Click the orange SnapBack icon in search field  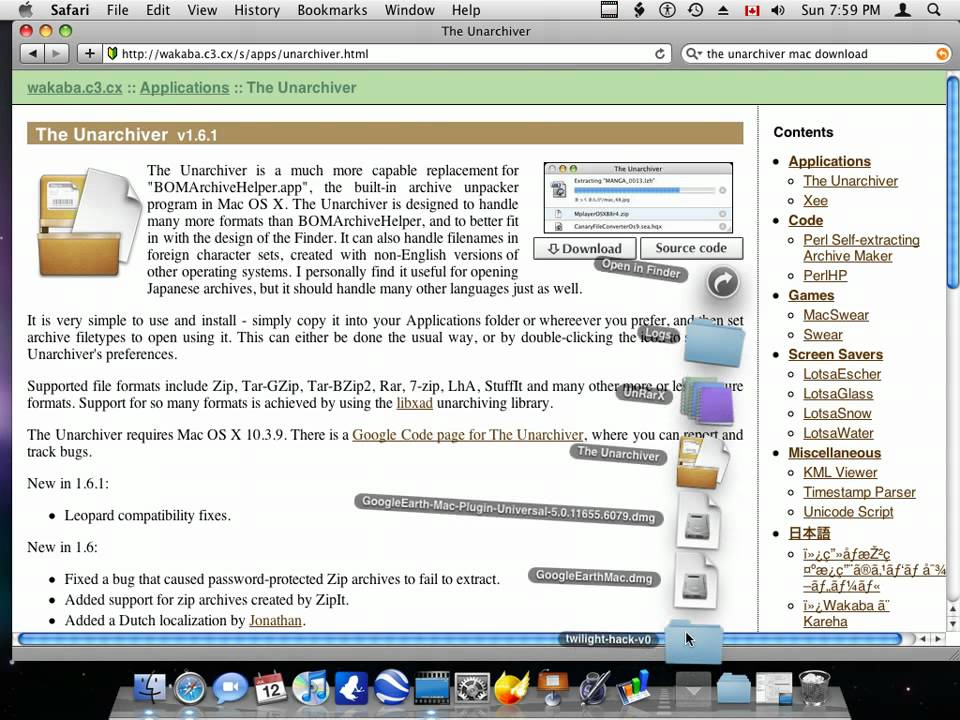coord(942,54)
